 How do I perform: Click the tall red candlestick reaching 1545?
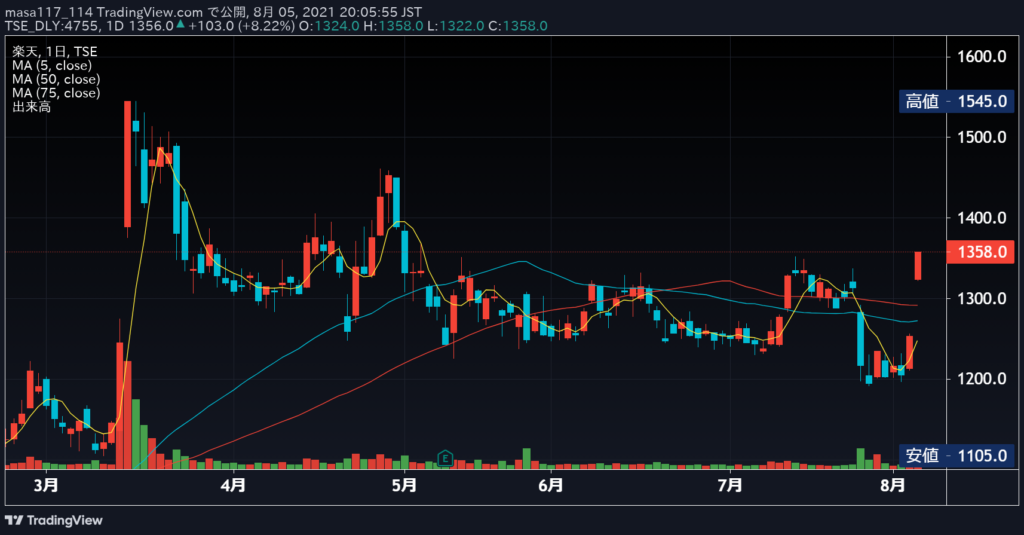127,165
